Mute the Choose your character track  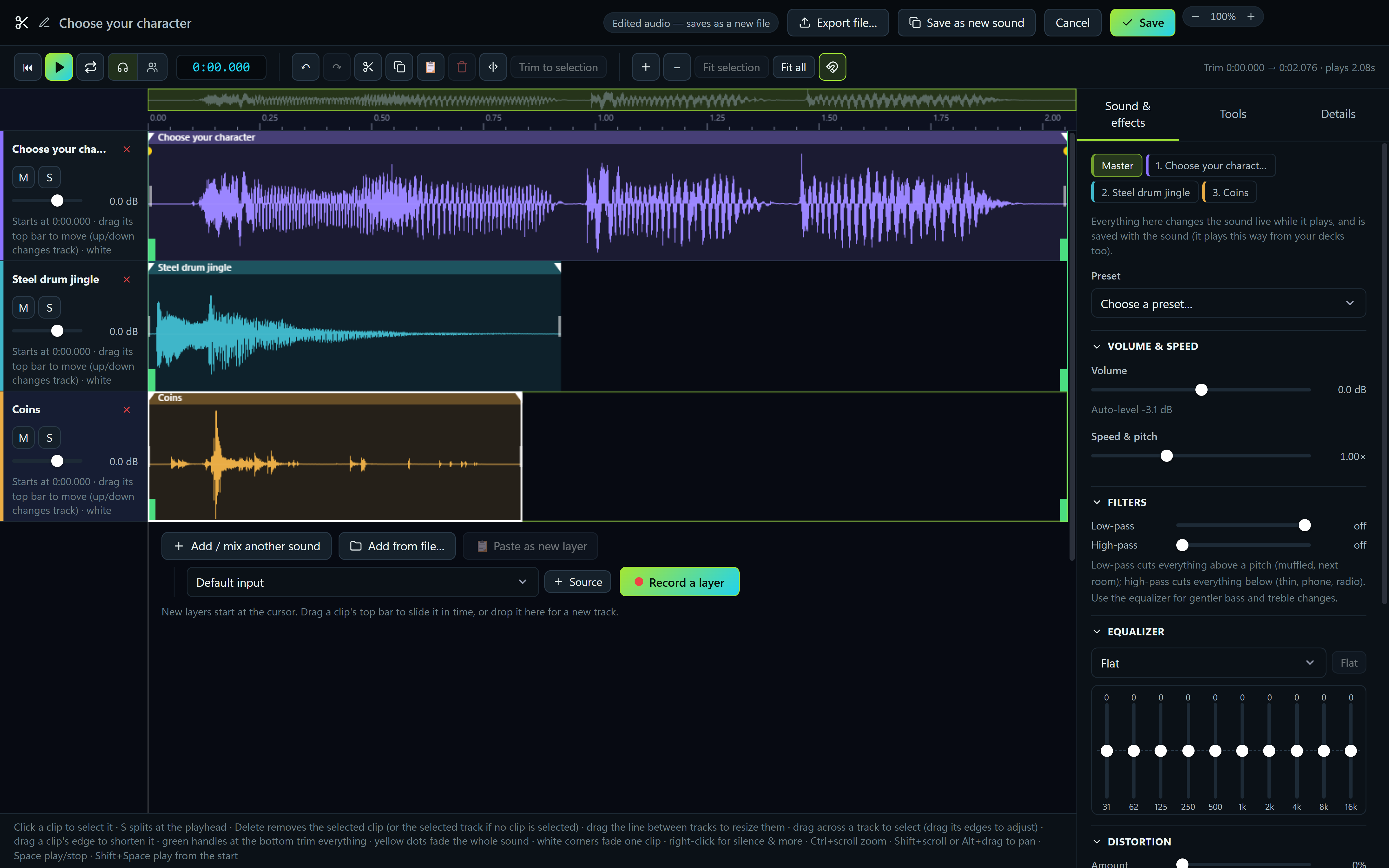(23, 177)
